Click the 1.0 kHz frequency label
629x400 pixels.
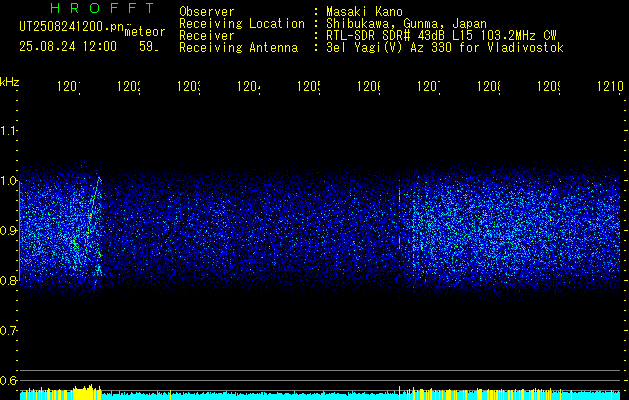coord(8,181)
